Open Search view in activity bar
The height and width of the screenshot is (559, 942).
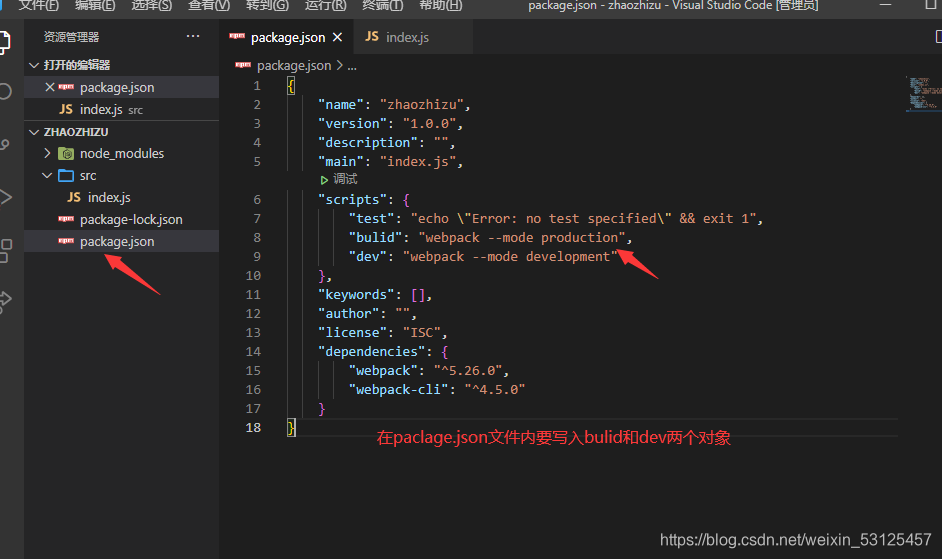pos(4,91)
